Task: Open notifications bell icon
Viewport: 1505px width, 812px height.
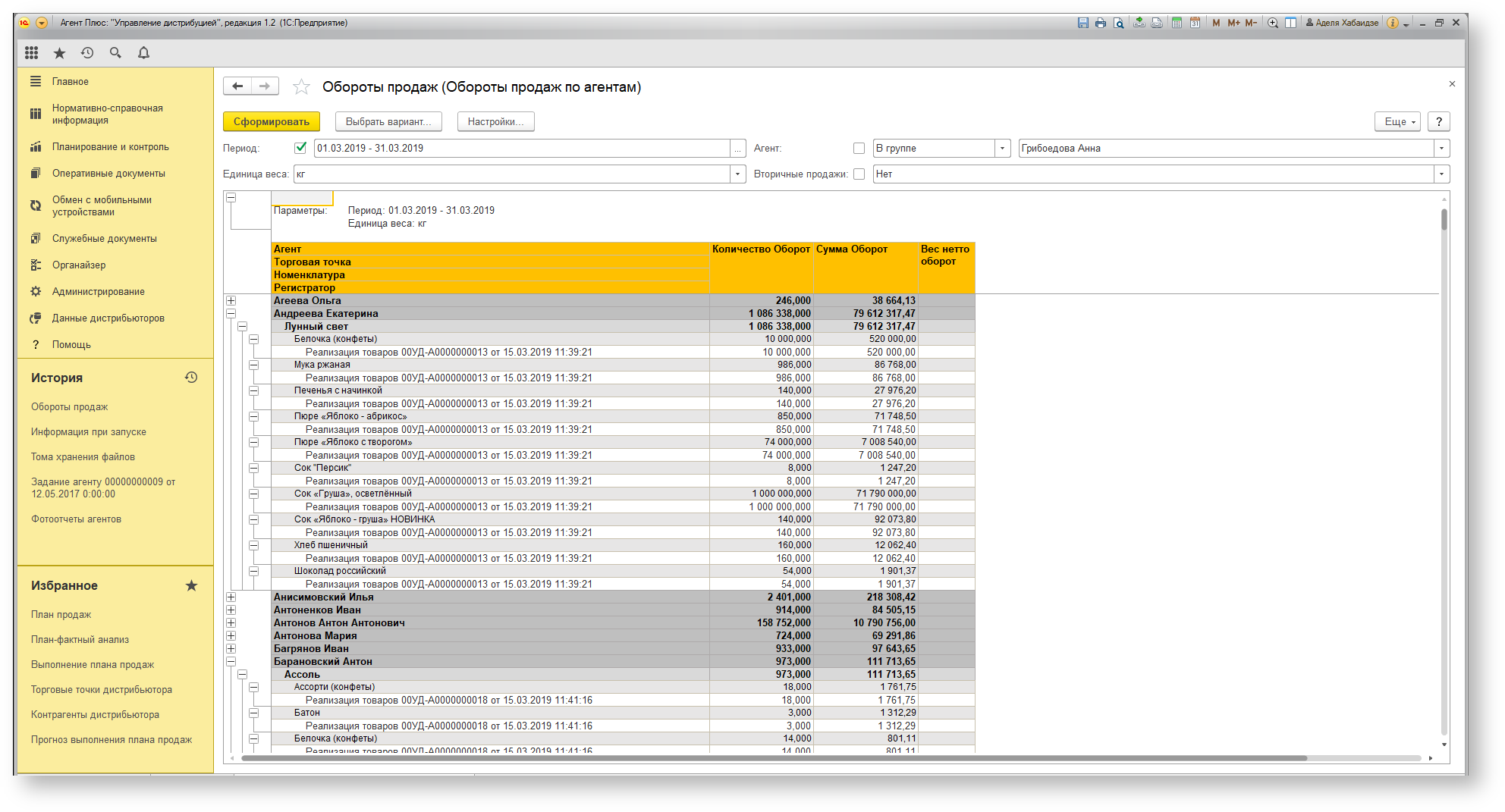Action: (143, 52)
